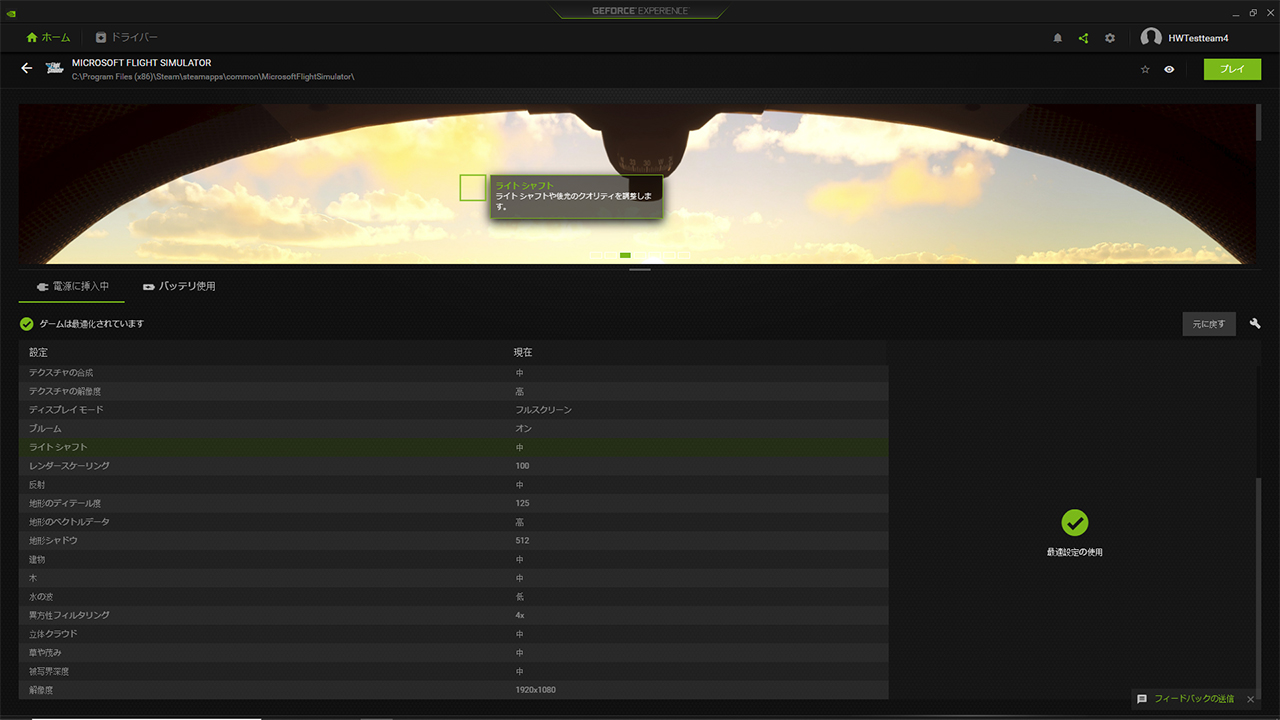Select the 地形のベクトルデータ row
Screen dimensions: 1280x720
click(453, 522)
